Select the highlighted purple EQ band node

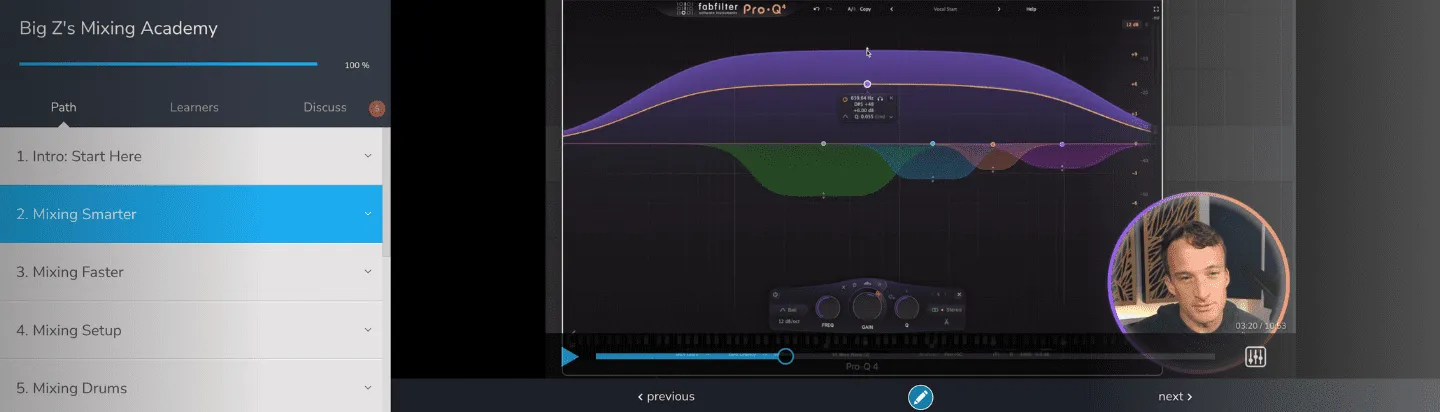(x=867, y=84)
